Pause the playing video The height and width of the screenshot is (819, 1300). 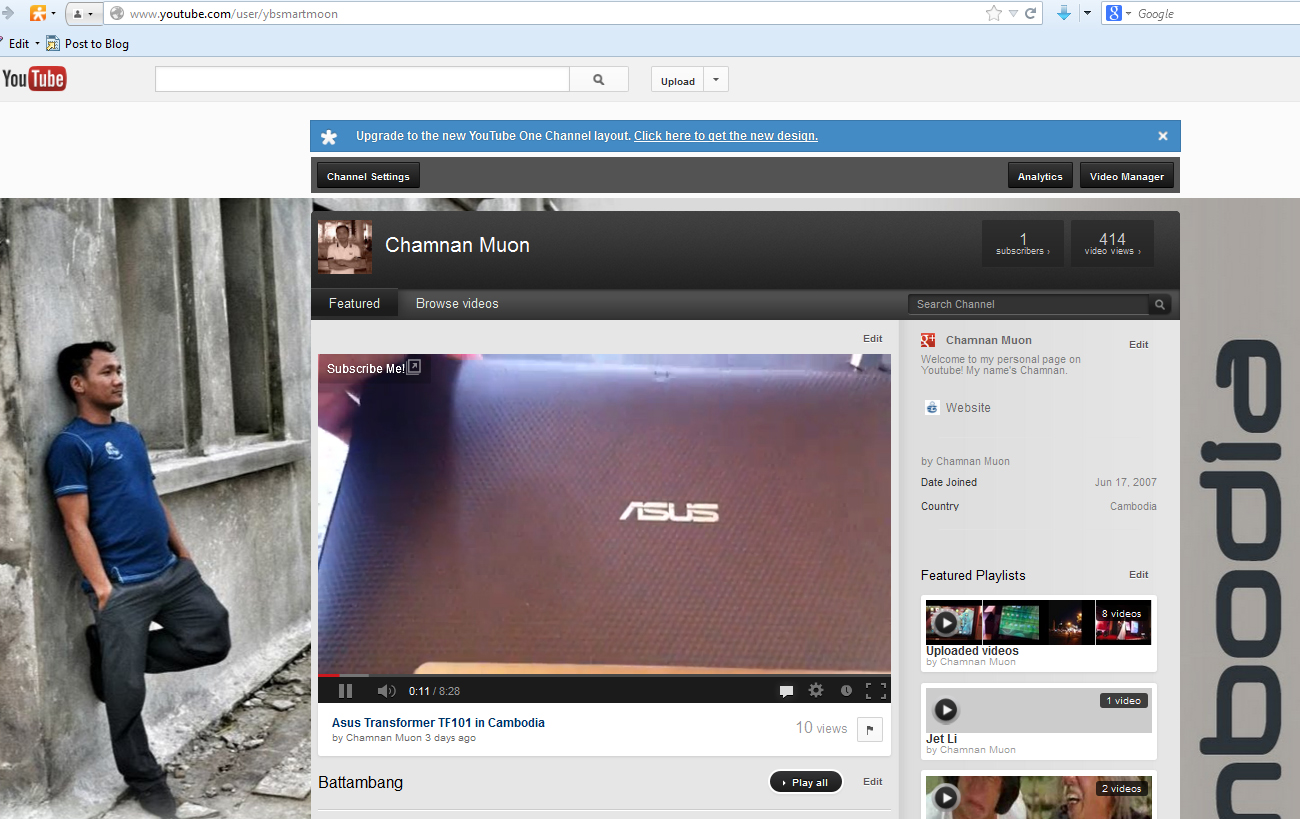[x=345, y=690]
